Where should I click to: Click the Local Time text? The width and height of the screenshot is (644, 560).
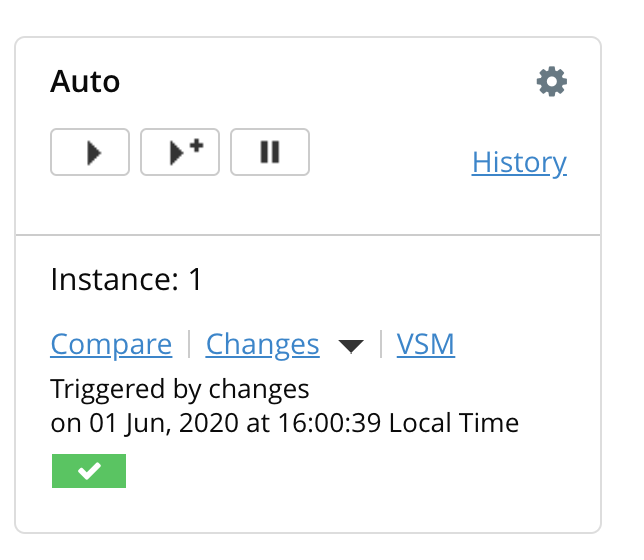(x=453, y=423)
